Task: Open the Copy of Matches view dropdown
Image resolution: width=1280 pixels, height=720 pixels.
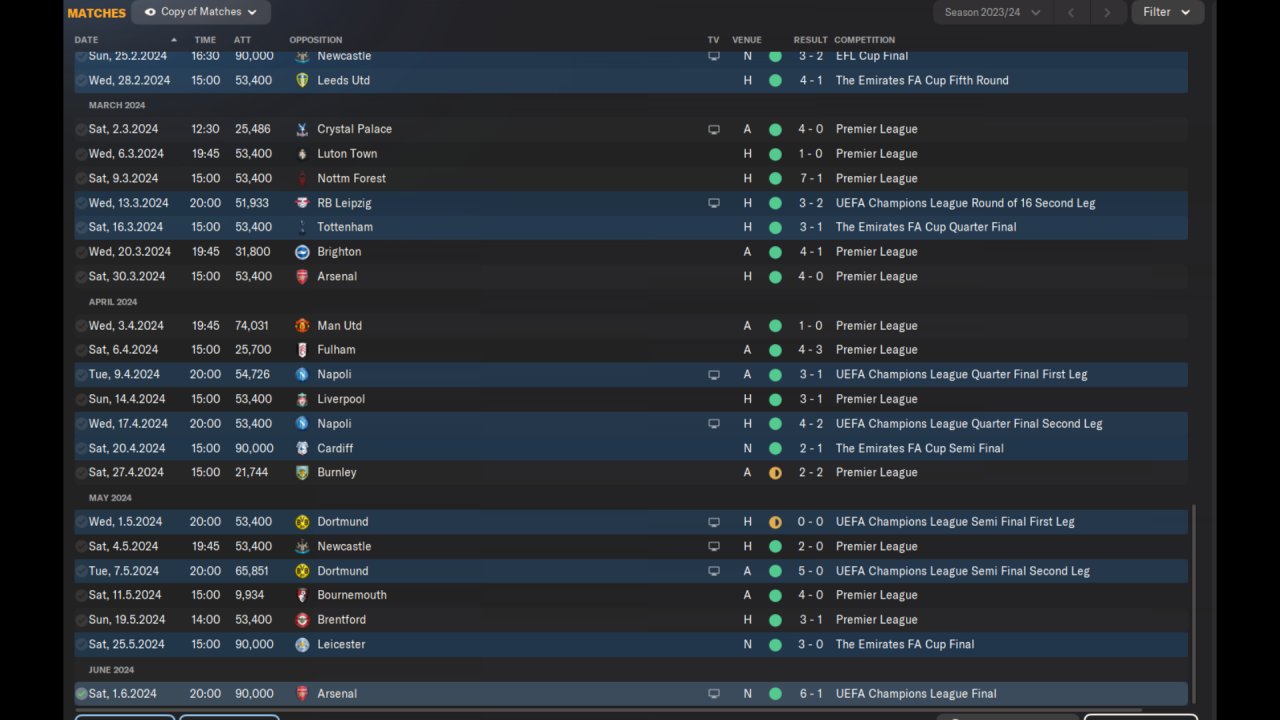Action: click(x=200, y=12)
